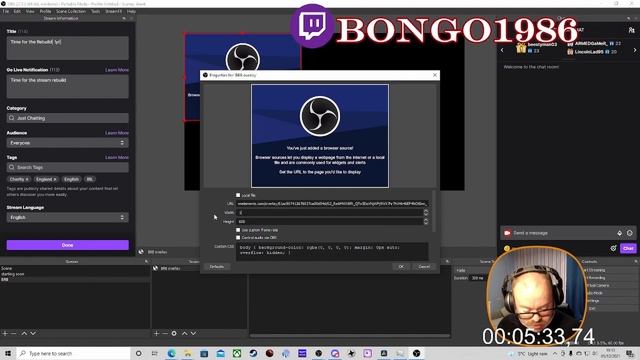Adjust the Height spinner arrows
The width and height of the screenshot is (640, 360).
(426, 221)
